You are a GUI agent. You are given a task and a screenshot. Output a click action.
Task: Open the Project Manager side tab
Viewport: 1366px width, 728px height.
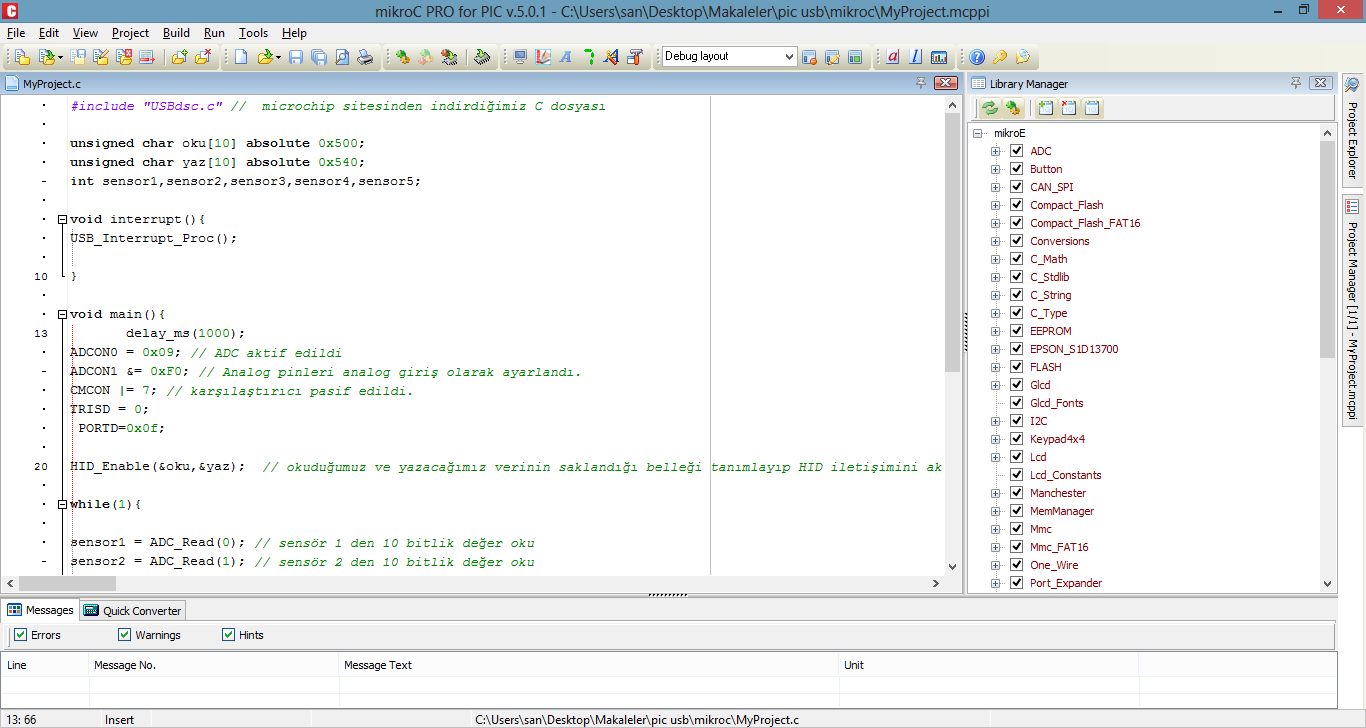[x=1352, y=310]
